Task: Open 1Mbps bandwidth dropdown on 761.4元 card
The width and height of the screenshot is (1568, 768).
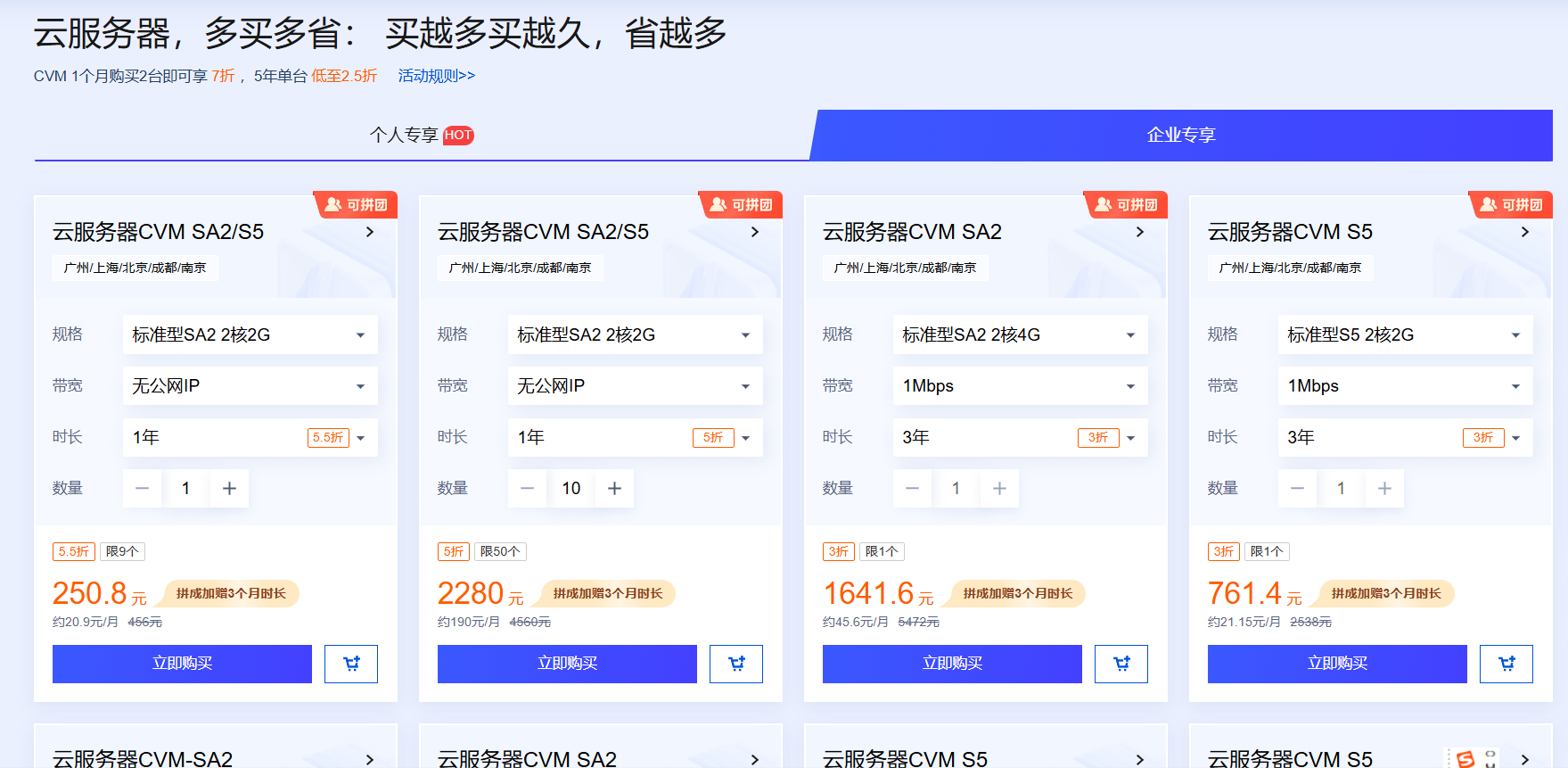Action: click(1406, 386)
